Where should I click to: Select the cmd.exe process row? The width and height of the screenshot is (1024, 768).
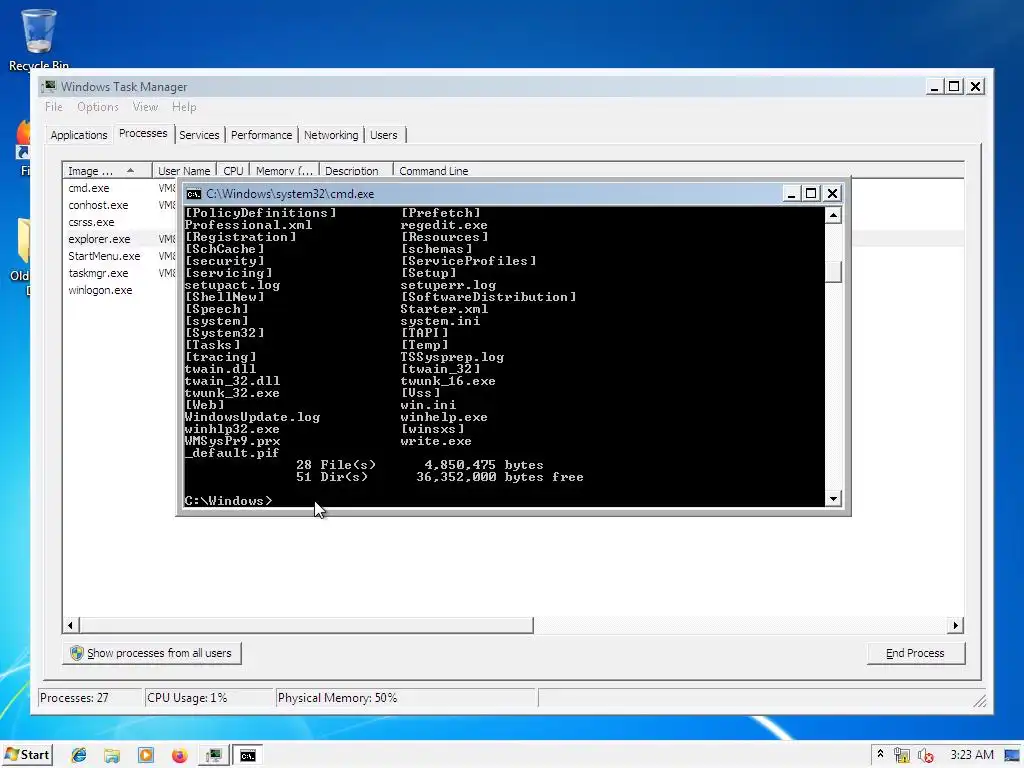click(x=89, y=188)
